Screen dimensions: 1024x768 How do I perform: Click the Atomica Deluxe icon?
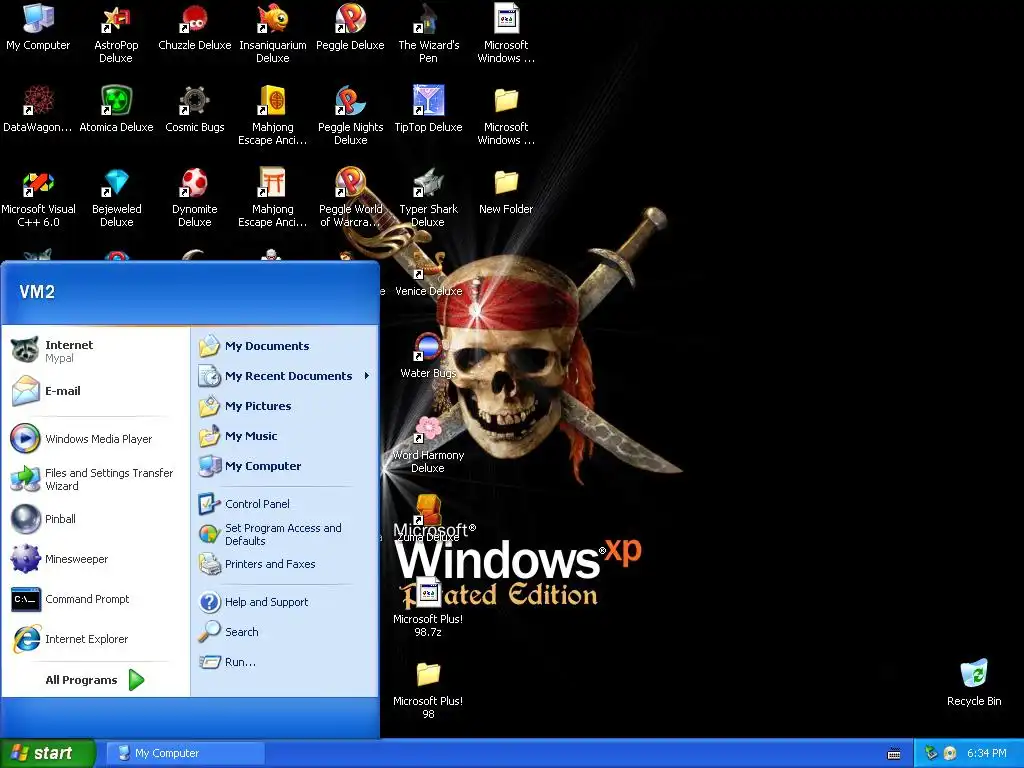coord(116,101)
